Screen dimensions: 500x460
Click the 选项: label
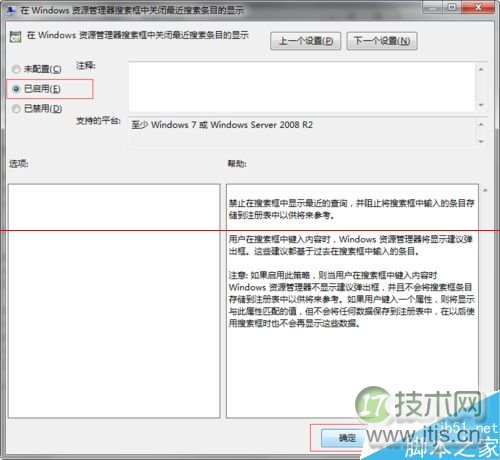(x=19, y=164)
